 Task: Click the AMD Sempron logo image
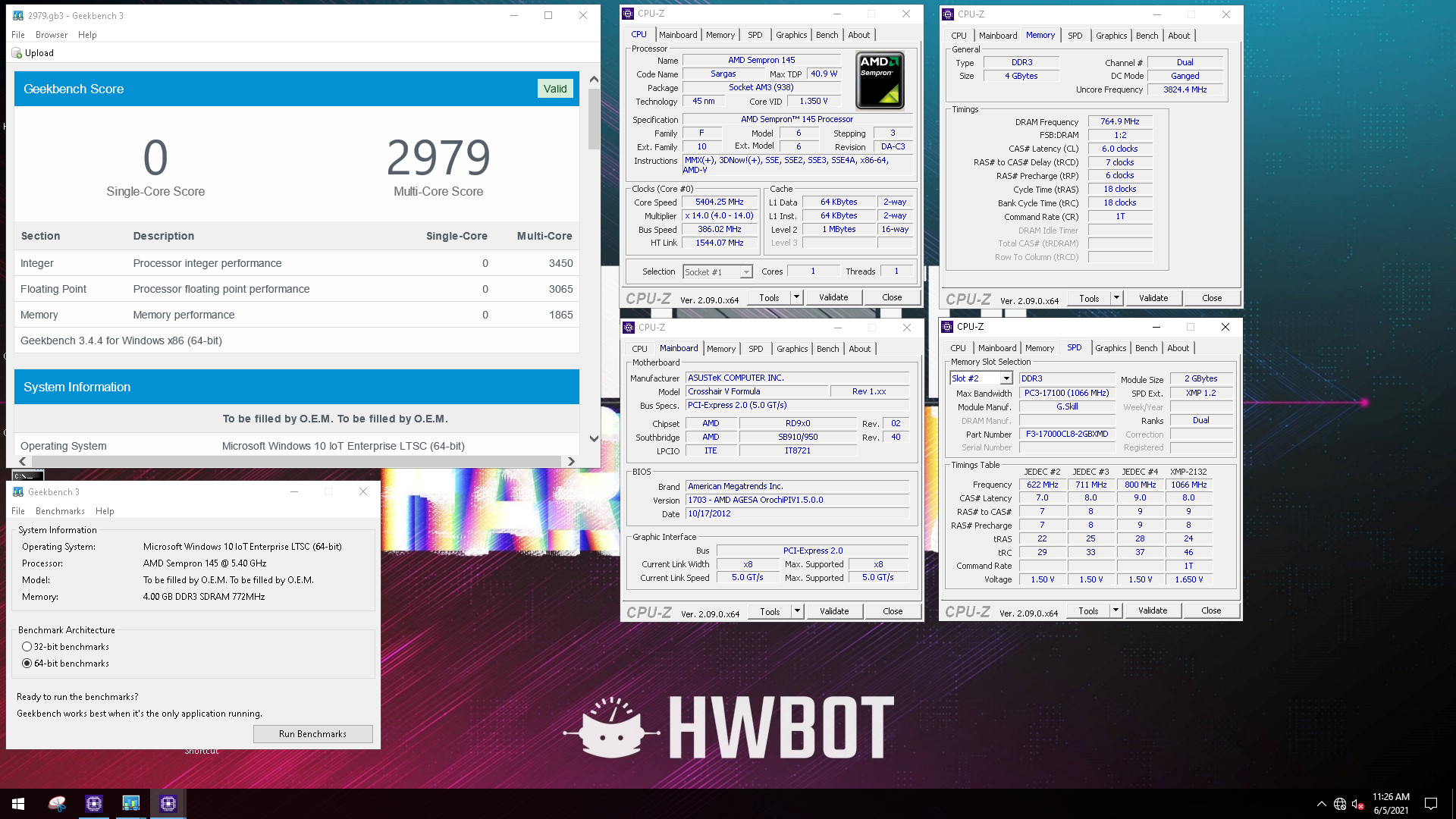(x=880, y=80)
